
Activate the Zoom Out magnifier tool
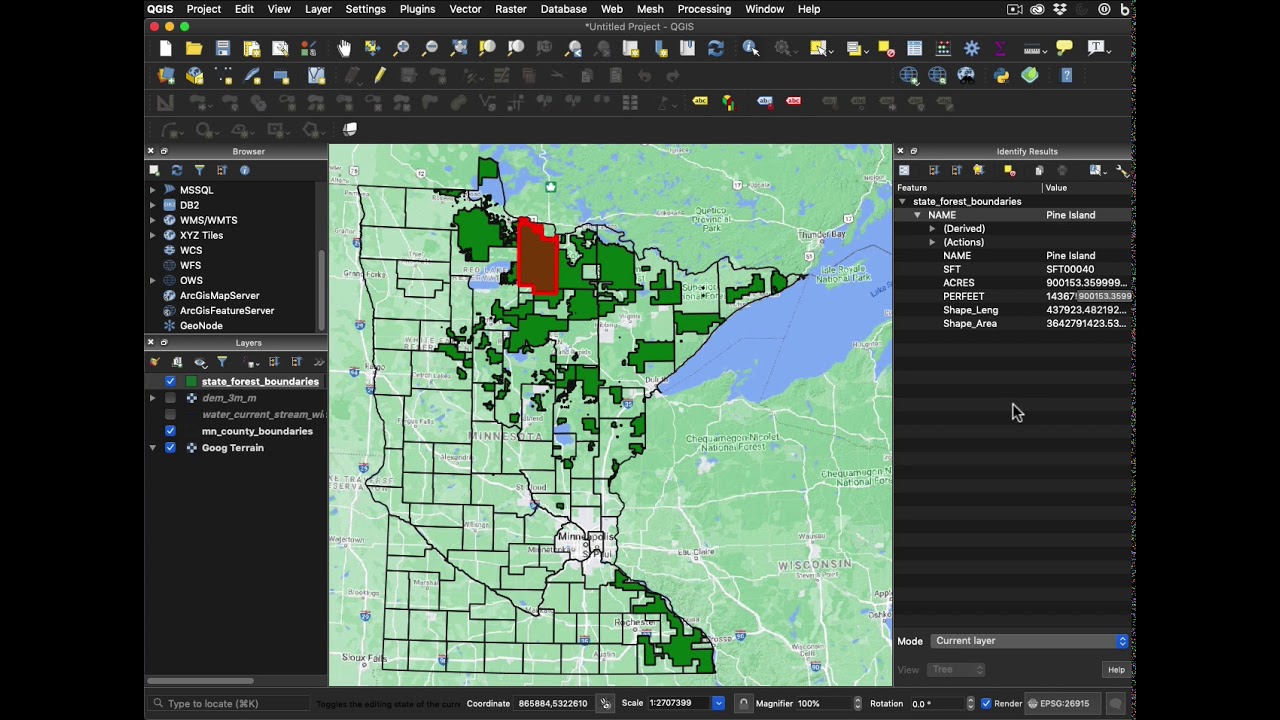click(430, 48)
